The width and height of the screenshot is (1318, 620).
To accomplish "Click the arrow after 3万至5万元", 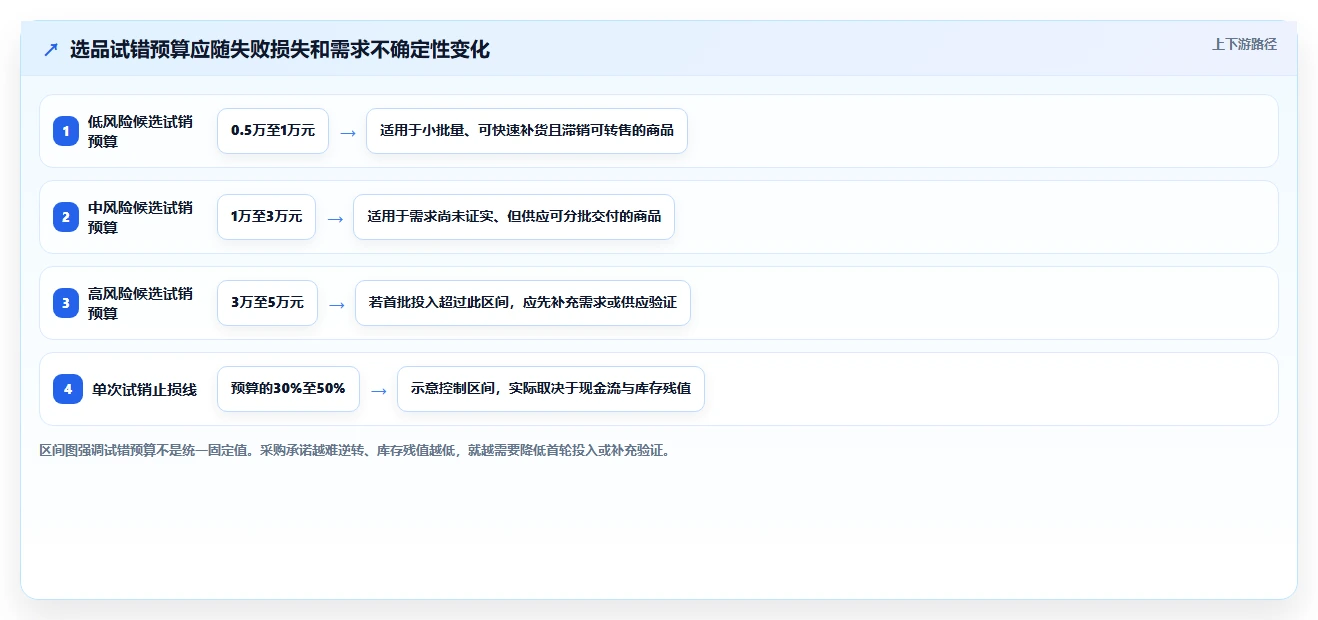I will coord(336,304).
